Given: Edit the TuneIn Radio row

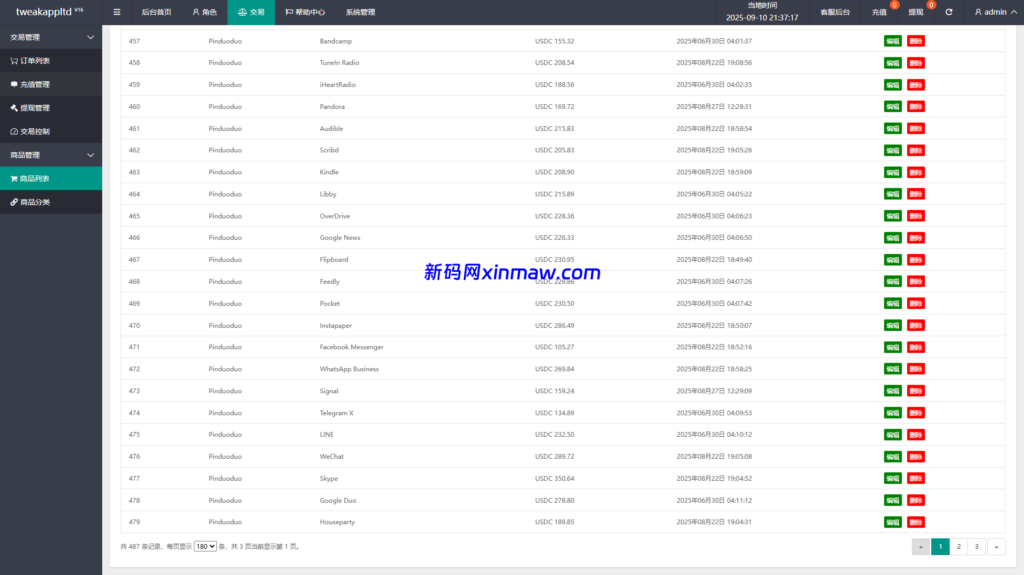Looking at the screenshot, I should click(892, 63).
